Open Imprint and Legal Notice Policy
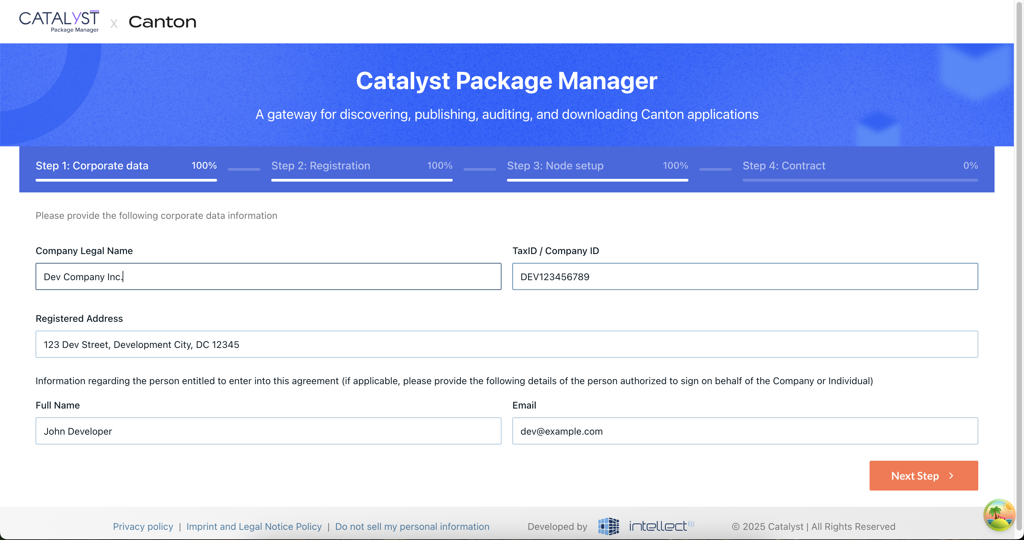 point(254,526)
